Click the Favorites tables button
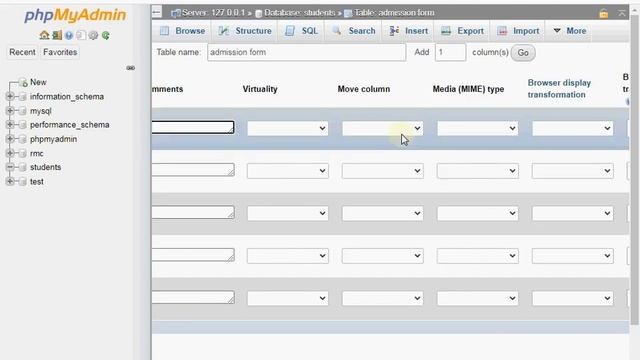 pos(60,52)
